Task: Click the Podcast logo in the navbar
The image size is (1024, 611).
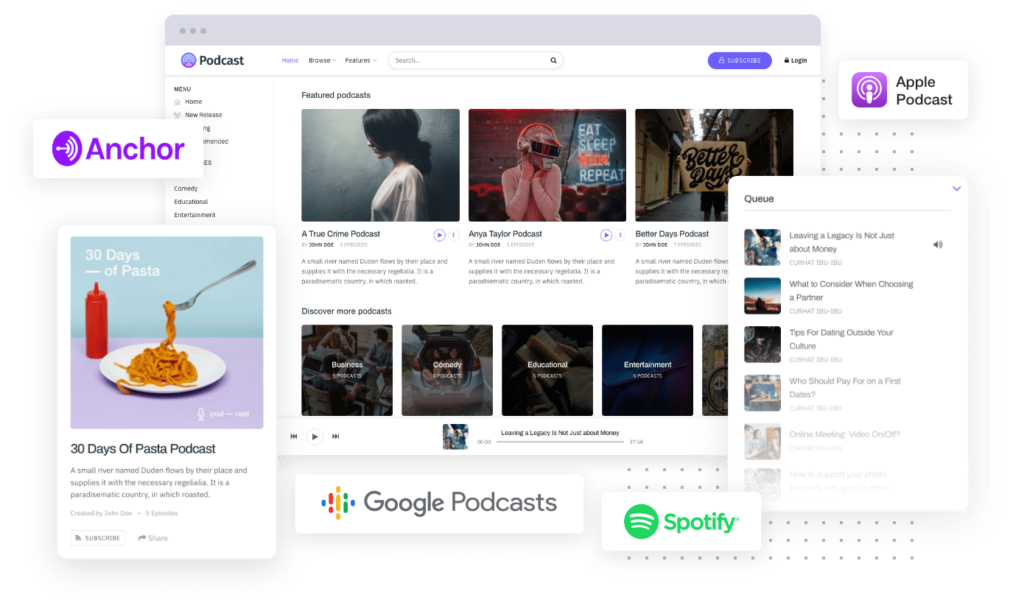Action: (x=211, y=60)
